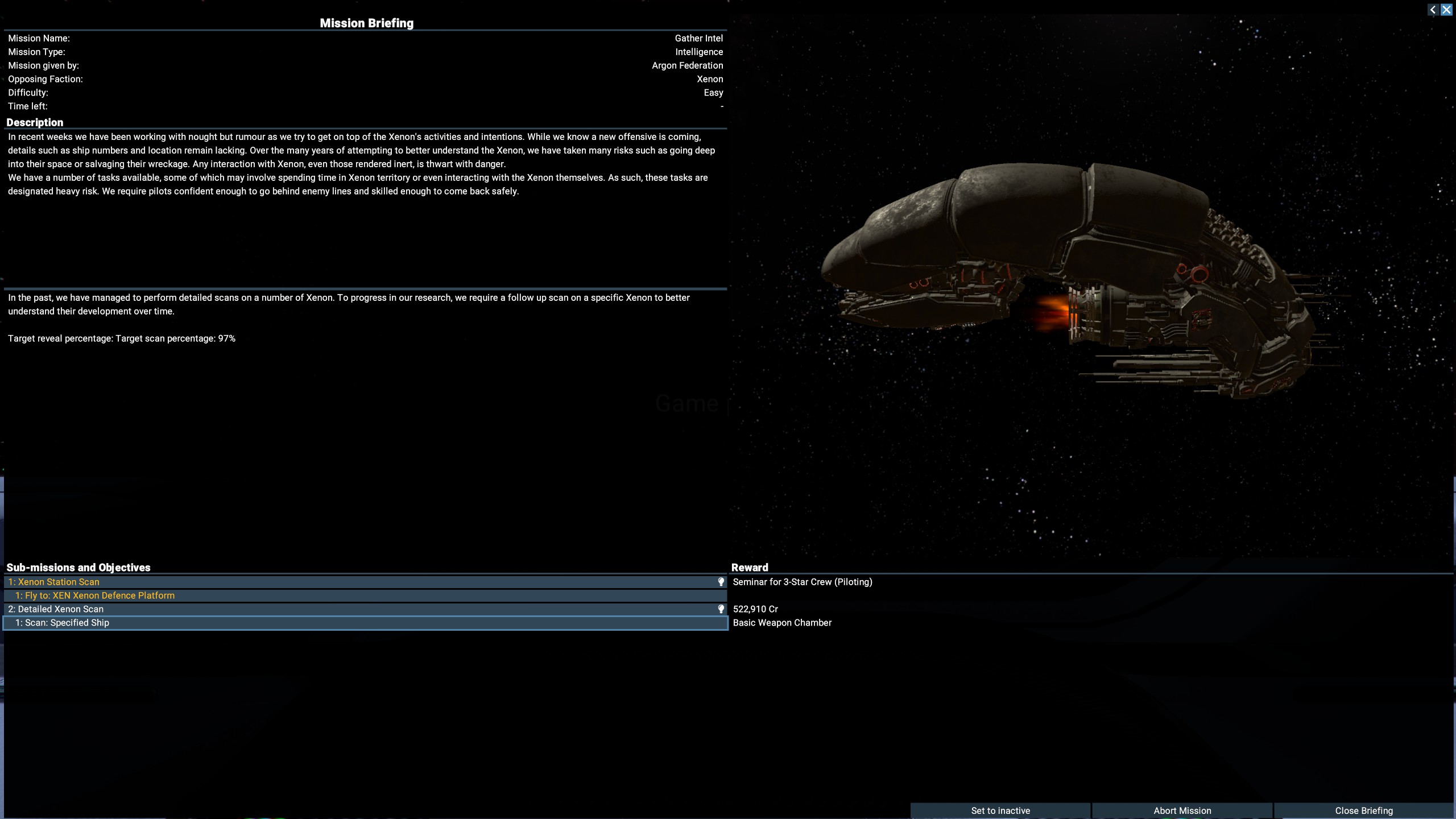Close the briefing with the X icon

point(1446,10)
